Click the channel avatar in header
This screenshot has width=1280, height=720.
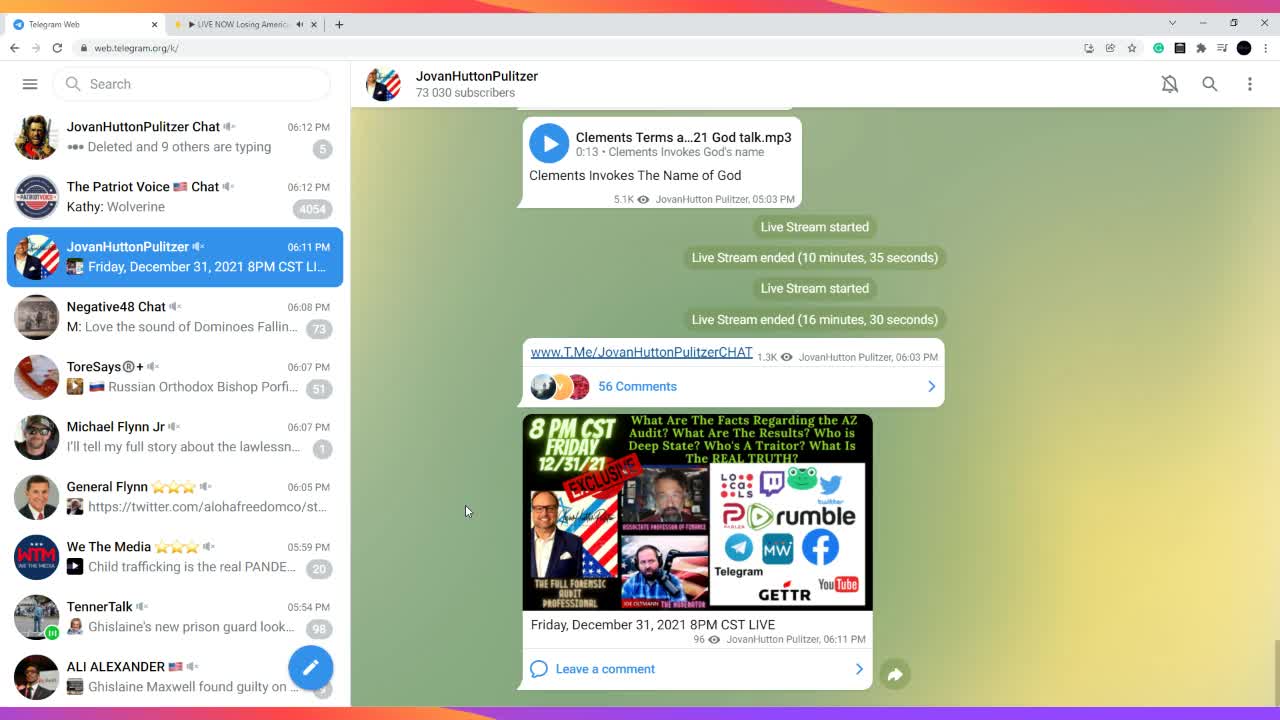(x=384, y=84)
